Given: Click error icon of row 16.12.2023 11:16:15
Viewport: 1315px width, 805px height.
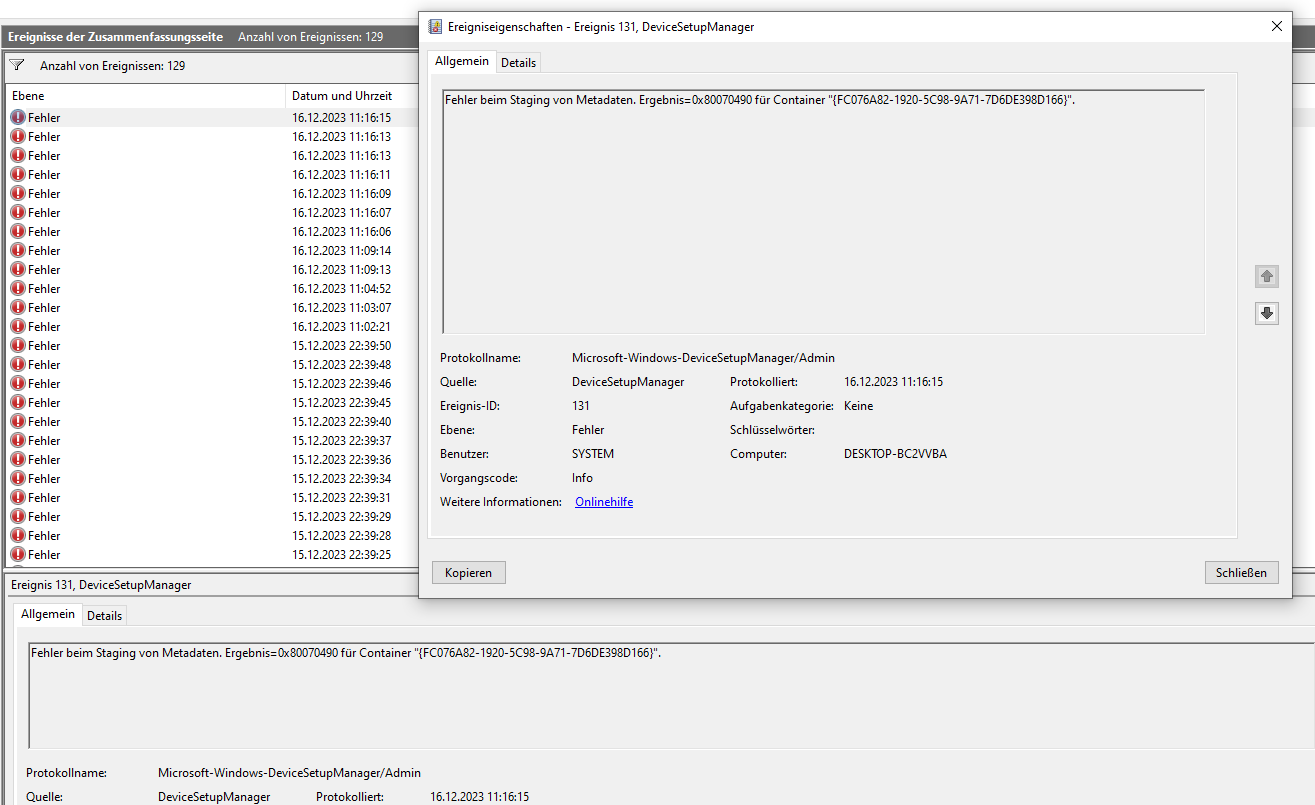Looking at the screenshot, I should point(18,117).
